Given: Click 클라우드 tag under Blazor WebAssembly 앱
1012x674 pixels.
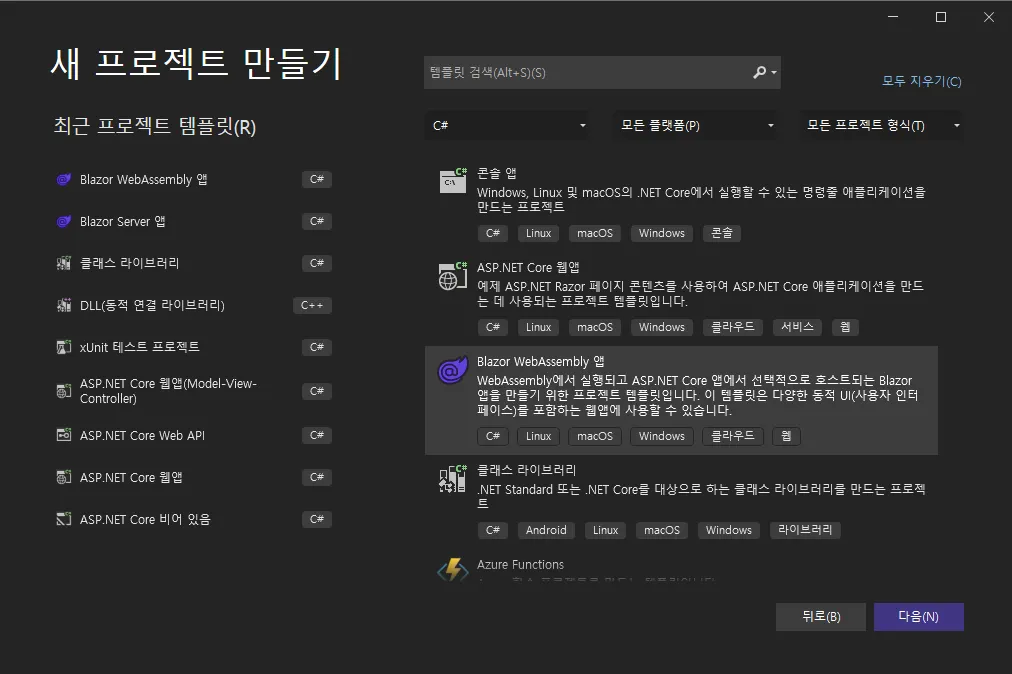Looking at the screenshot, I should tap(733, 436).
